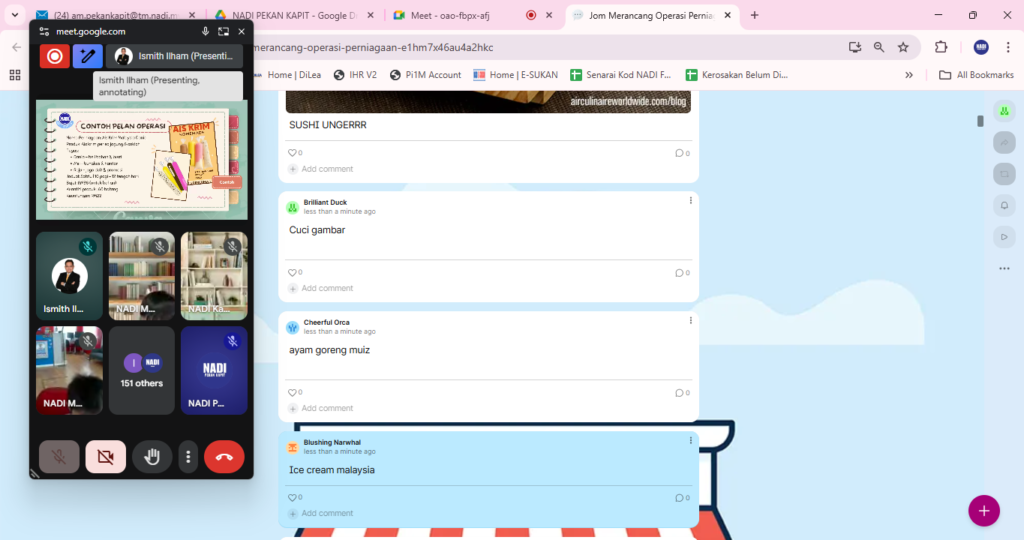This screenshot has height=540, width=1024.
Task: Bookmark this page with the star icon
Action: [903, 47]
